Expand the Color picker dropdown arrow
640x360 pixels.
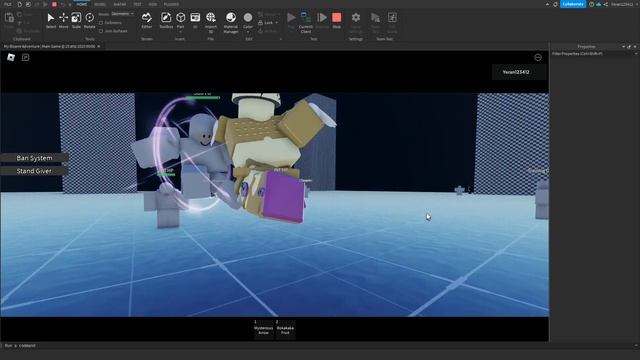tap(248, 32)
